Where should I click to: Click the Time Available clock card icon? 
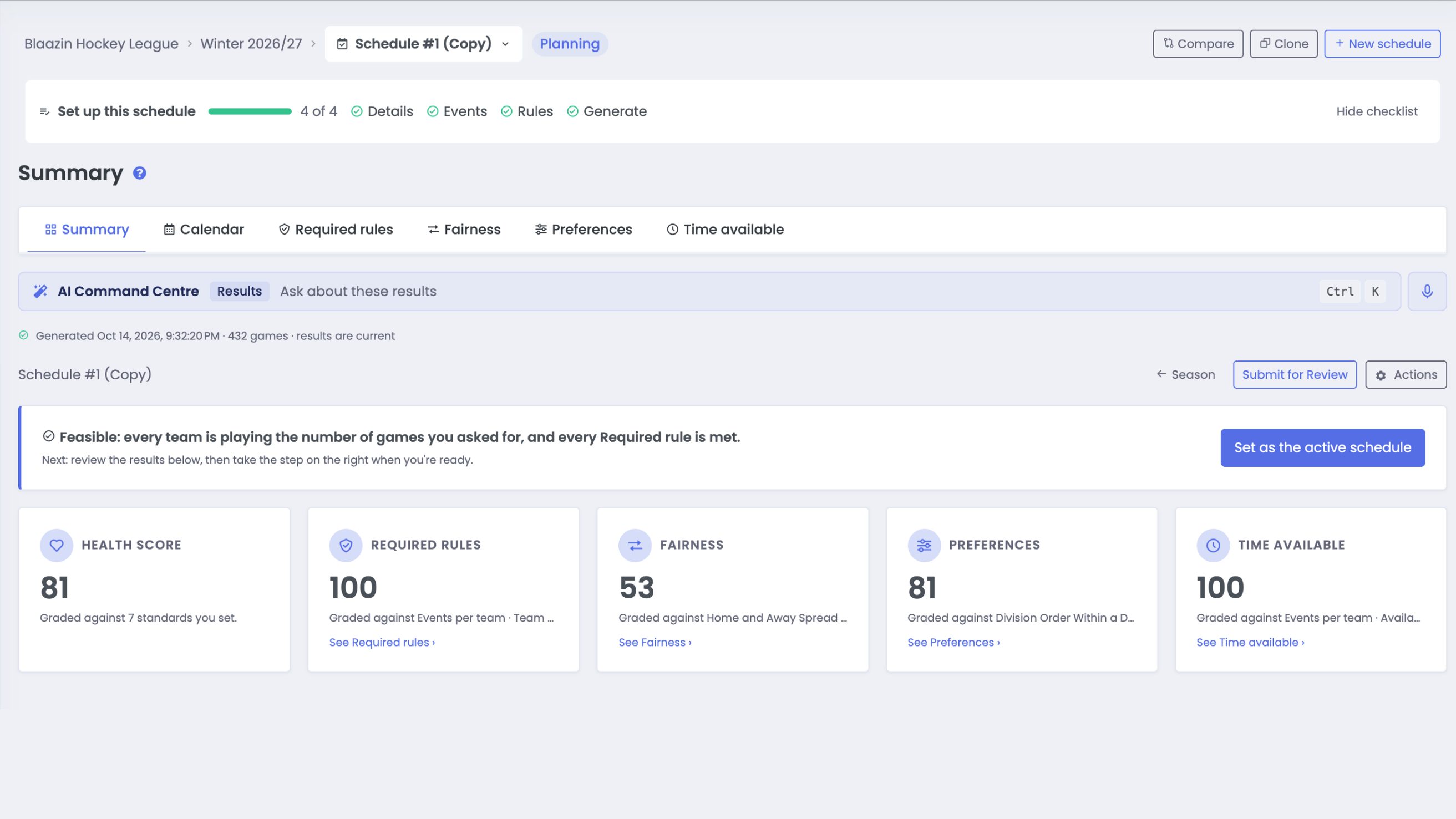pos(1213,545)
